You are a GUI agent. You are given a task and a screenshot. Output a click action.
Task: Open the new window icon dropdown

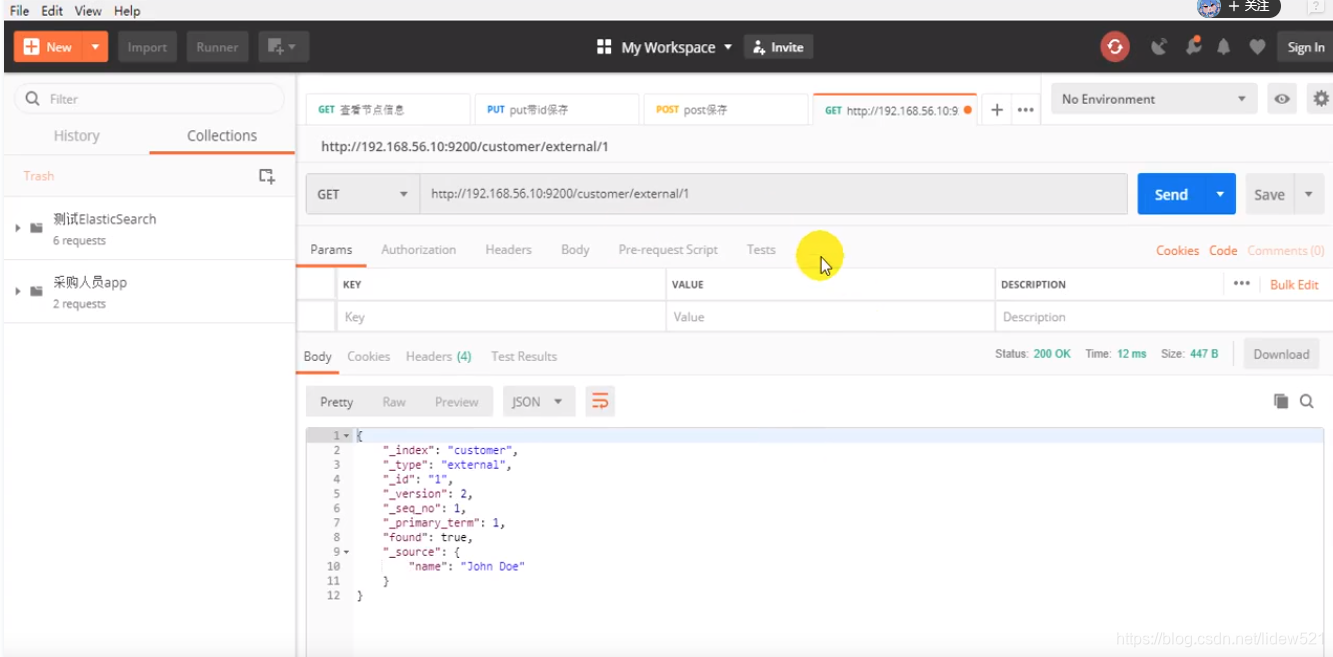point(283,47)
